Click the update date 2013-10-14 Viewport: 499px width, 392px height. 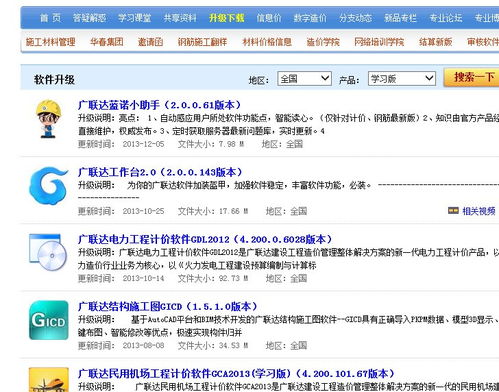pyautogui.click(x=143, y=278)
